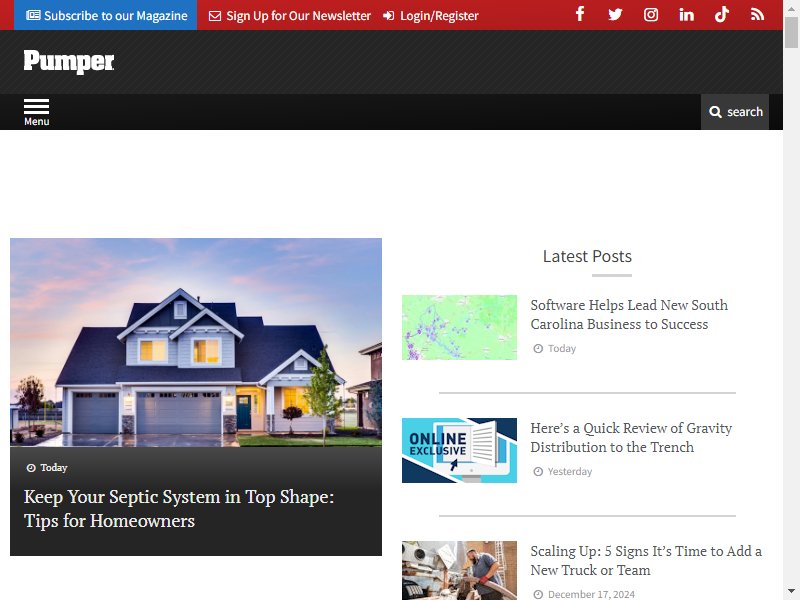Click the page vertical scrollbar thumb
Viewport: 800px width, 600px height.
pos(791,32)
